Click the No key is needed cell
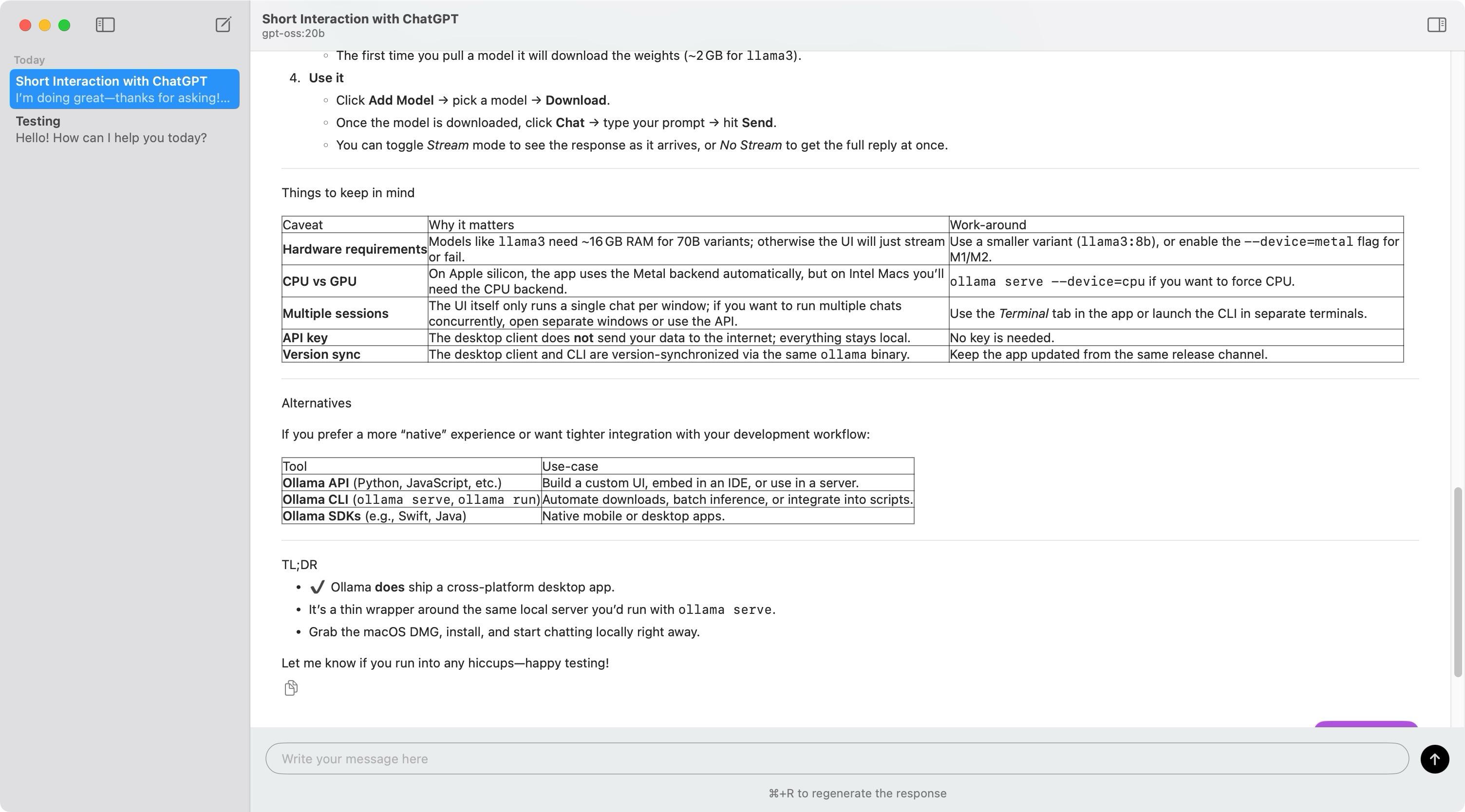Image resolution: width=1465 pixels, height=812 pixels. pyautogui.click(x=1176, y=338)
